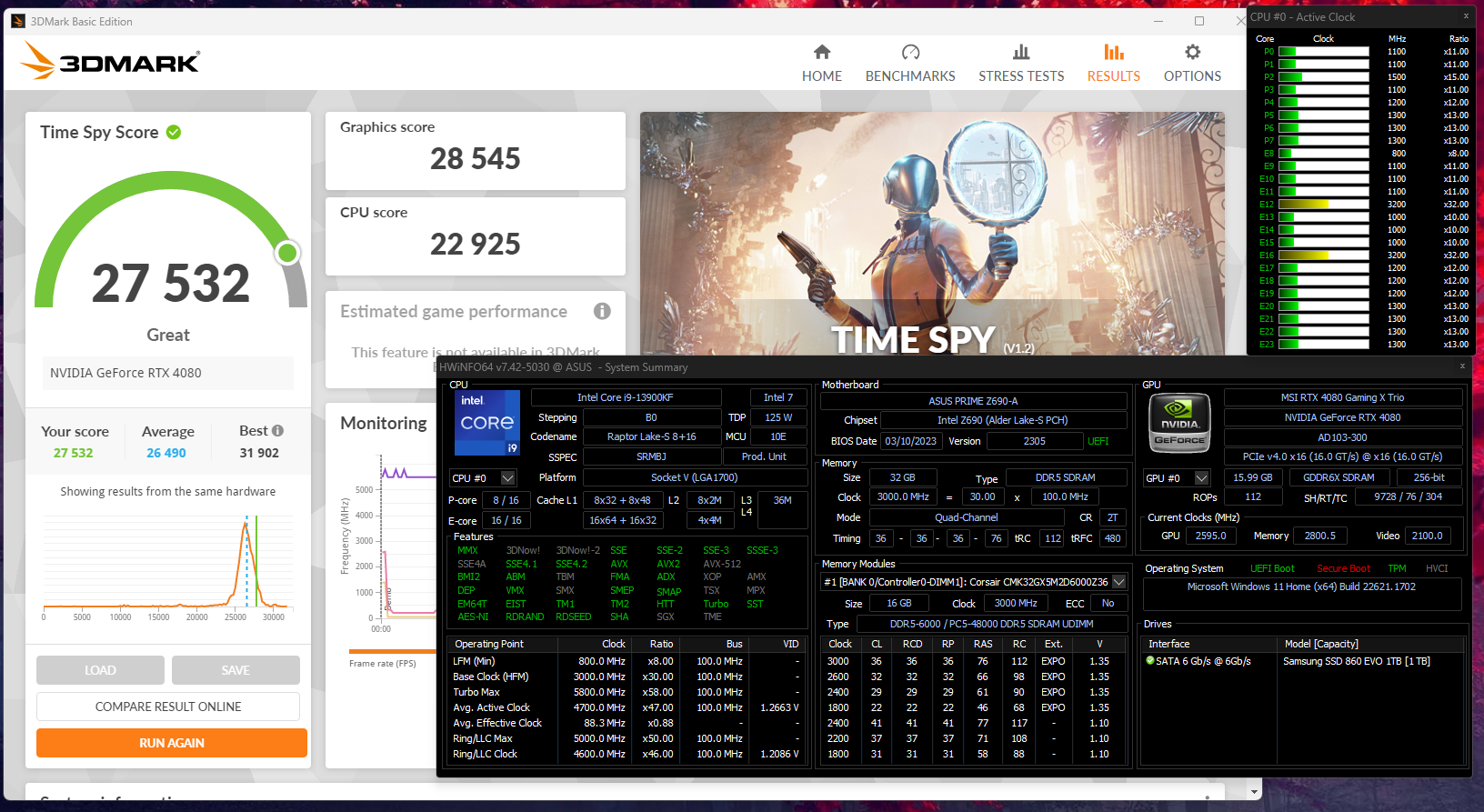Image resolution: width=1484 pixels, height=812 pixels.
Task: Click the info icon next to Best
Action: (x=278, y=431)
